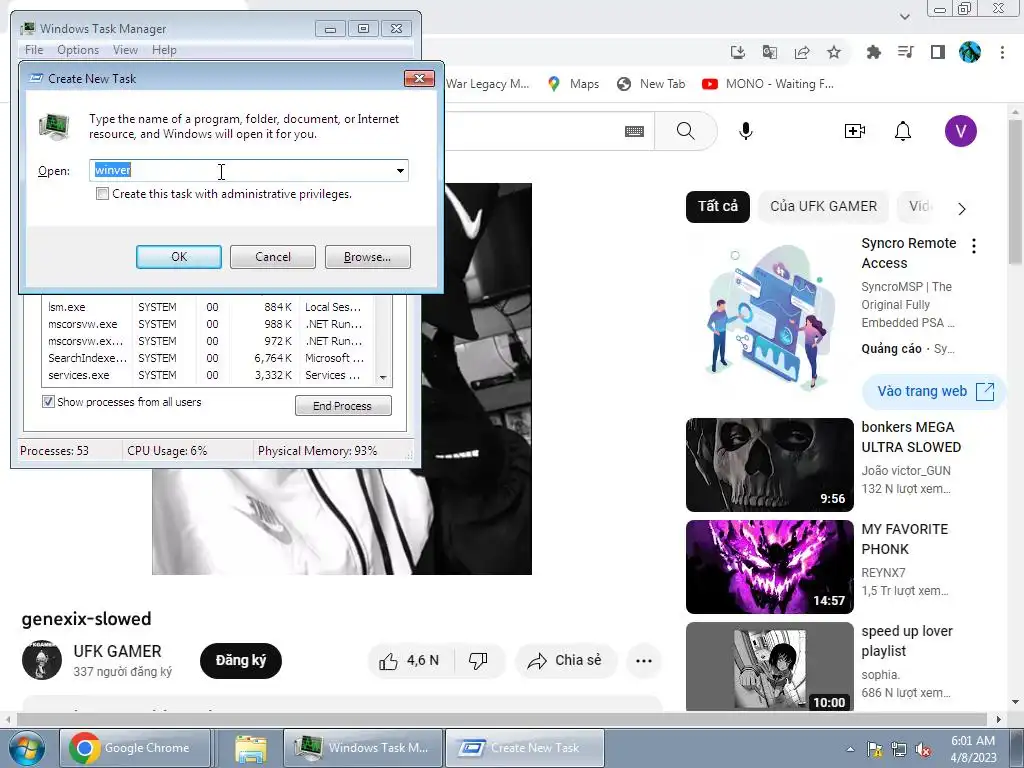
Task: Enable Create this task with administrative privileges
Action: tap(103, 194)
